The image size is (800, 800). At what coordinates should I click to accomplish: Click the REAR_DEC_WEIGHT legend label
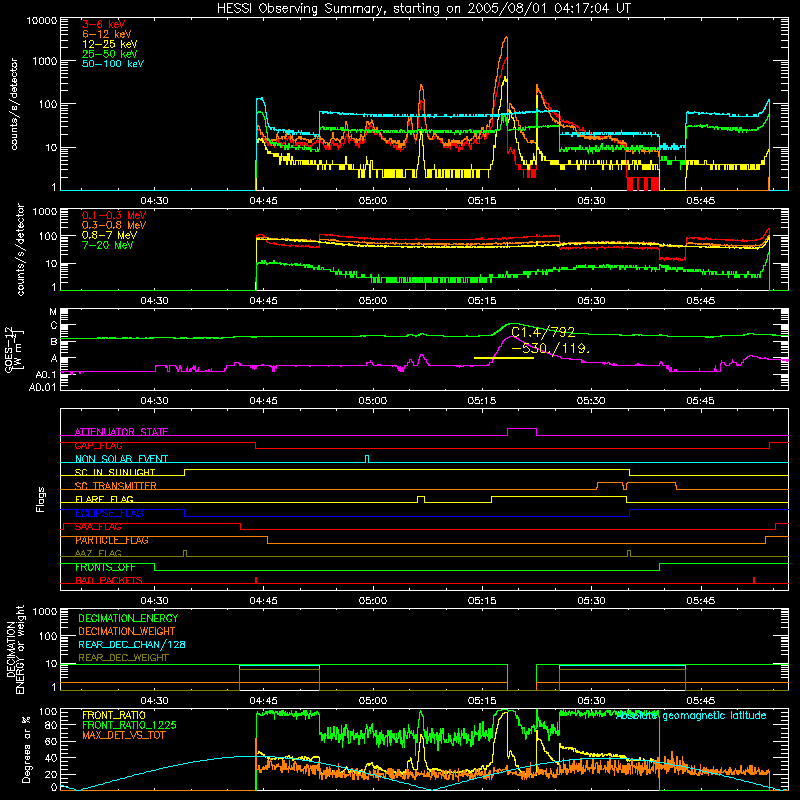coord(123,658)
